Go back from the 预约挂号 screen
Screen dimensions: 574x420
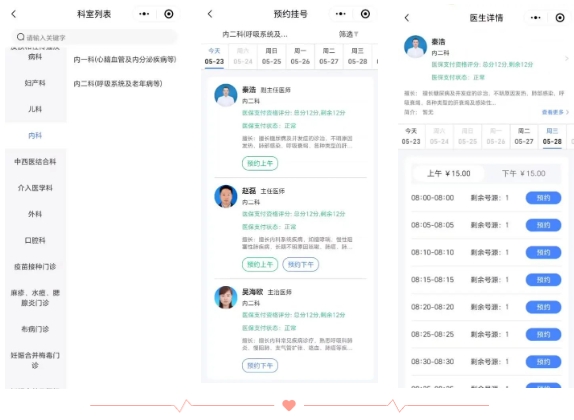coord(210,14)
